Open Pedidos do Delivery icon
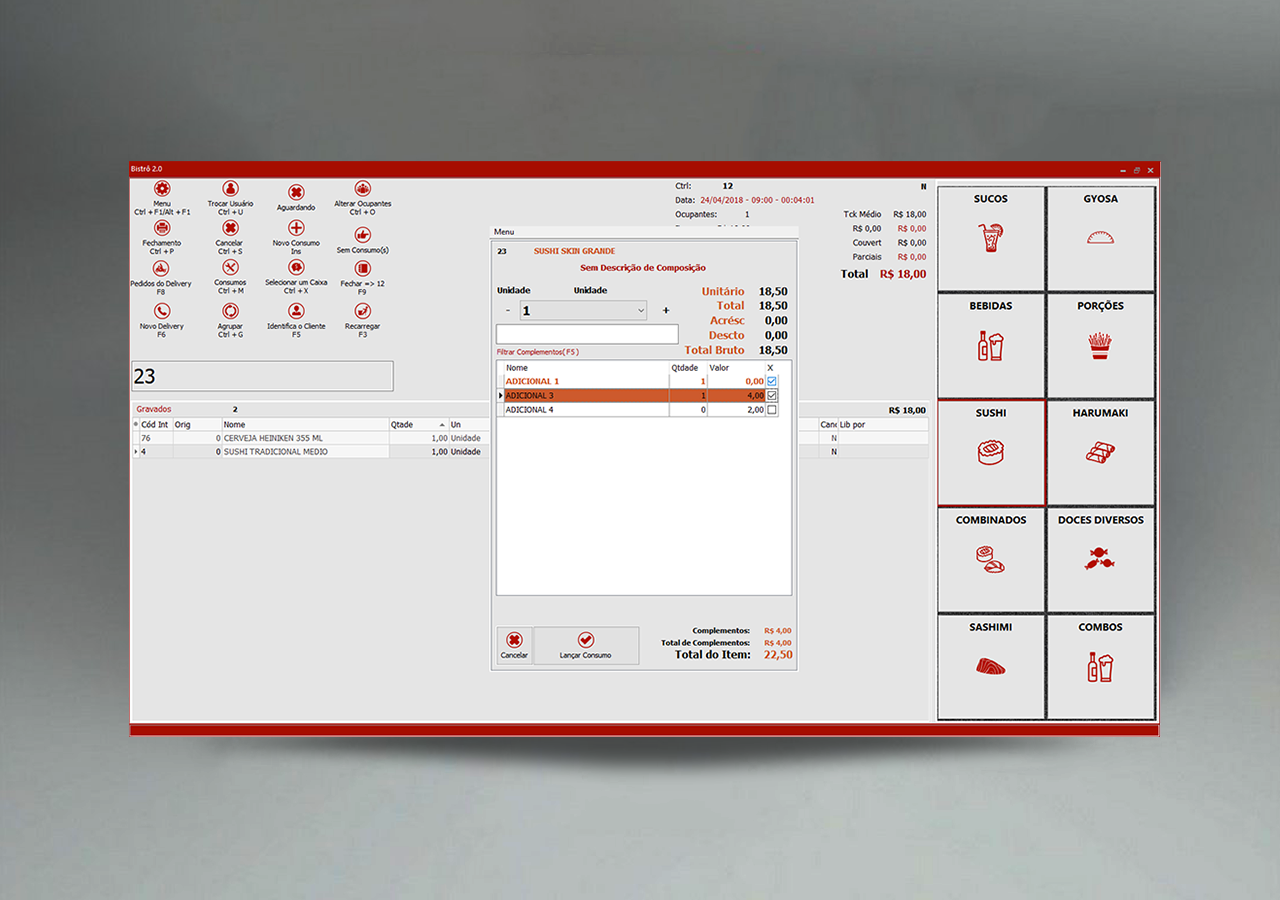The height and width of the screenshot is (900, 1280). 161,268
